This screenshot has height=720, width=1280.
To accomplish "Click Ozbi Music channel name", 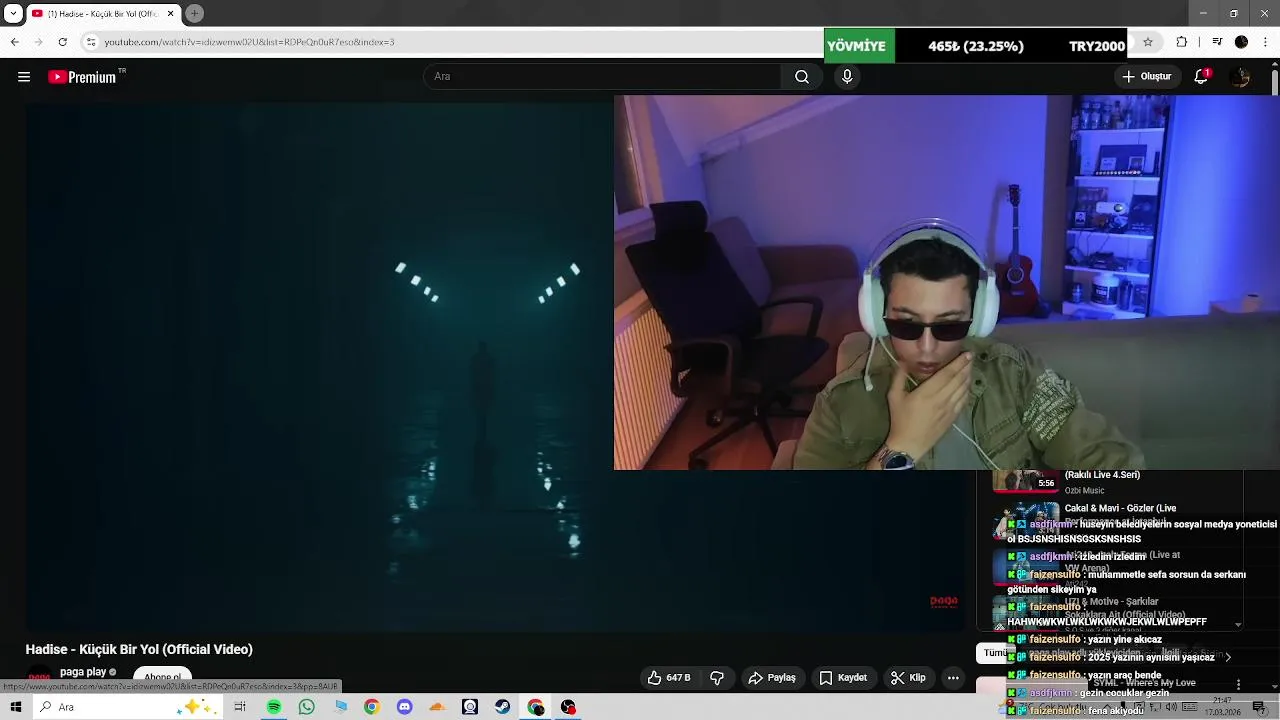I will click(1085, 491).
